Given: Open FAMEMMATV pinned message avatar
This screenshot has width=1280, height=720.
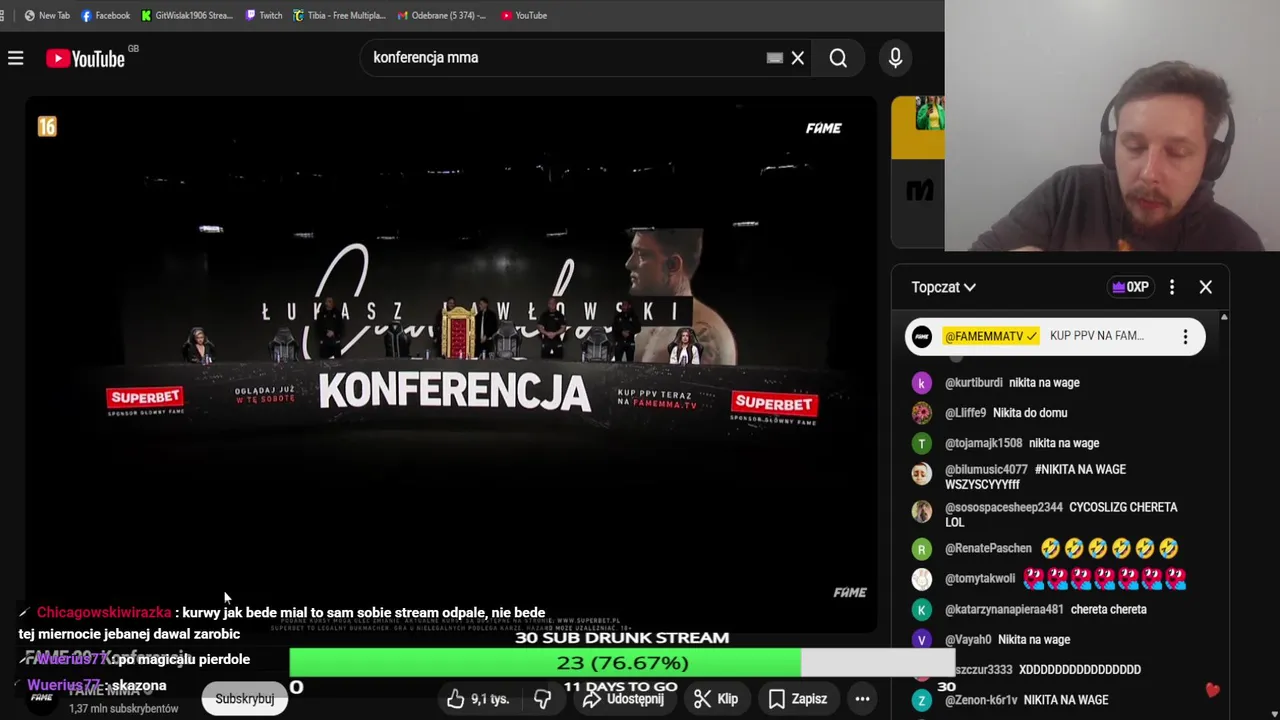Looking at the screenshot, I should click(x=922, y=336).
